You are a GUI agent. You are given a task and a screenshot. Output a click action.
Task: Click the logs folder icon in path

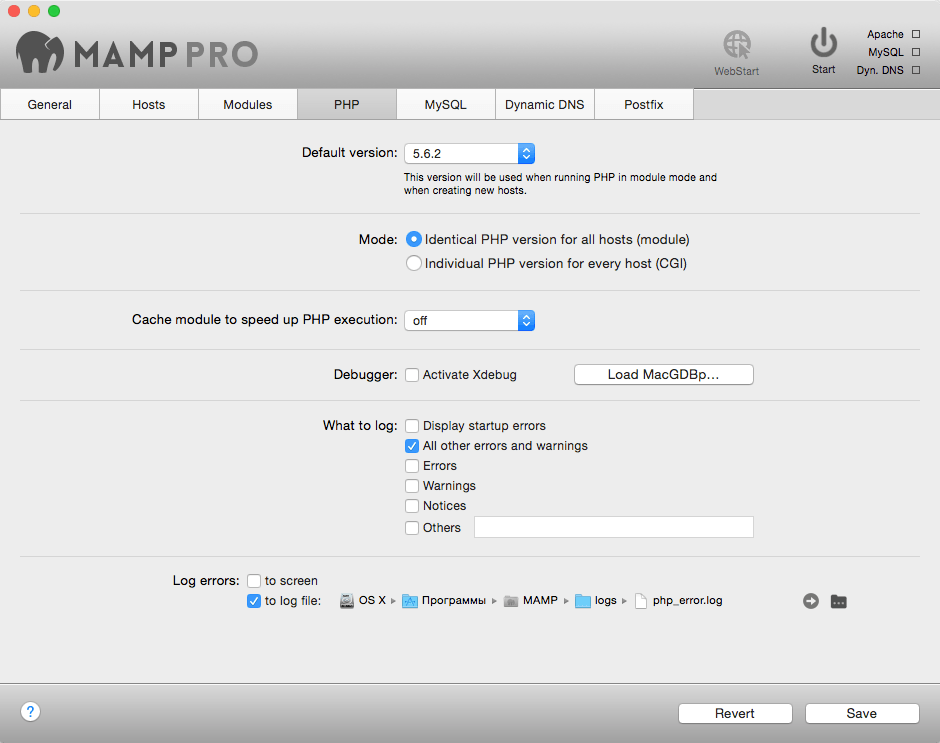(583, 601)
